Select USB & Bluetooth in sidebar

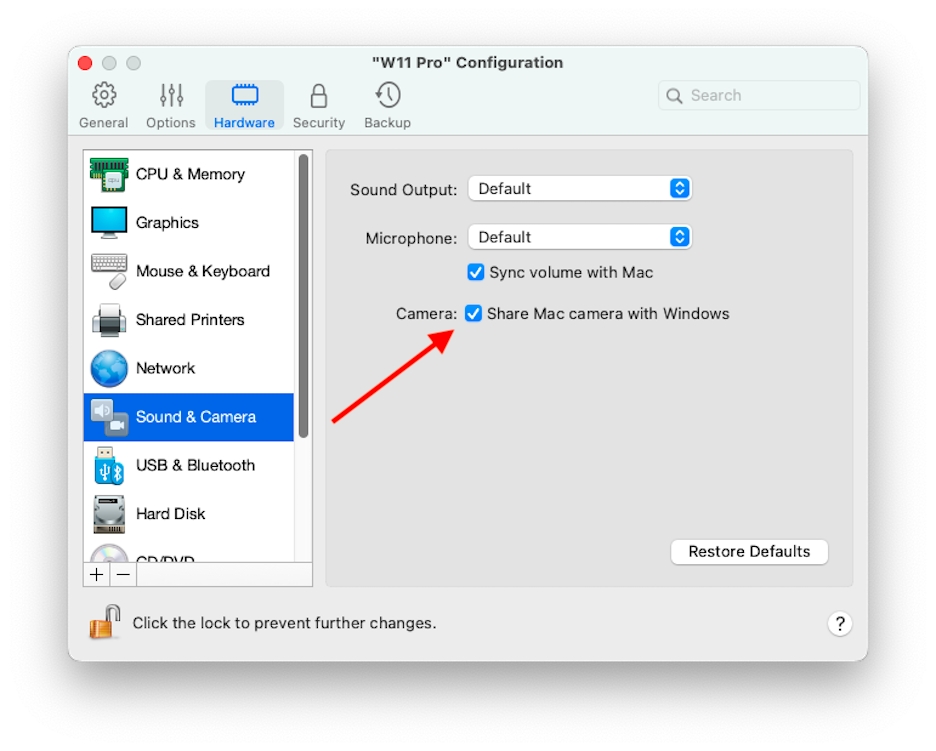[x=195, y=465]
